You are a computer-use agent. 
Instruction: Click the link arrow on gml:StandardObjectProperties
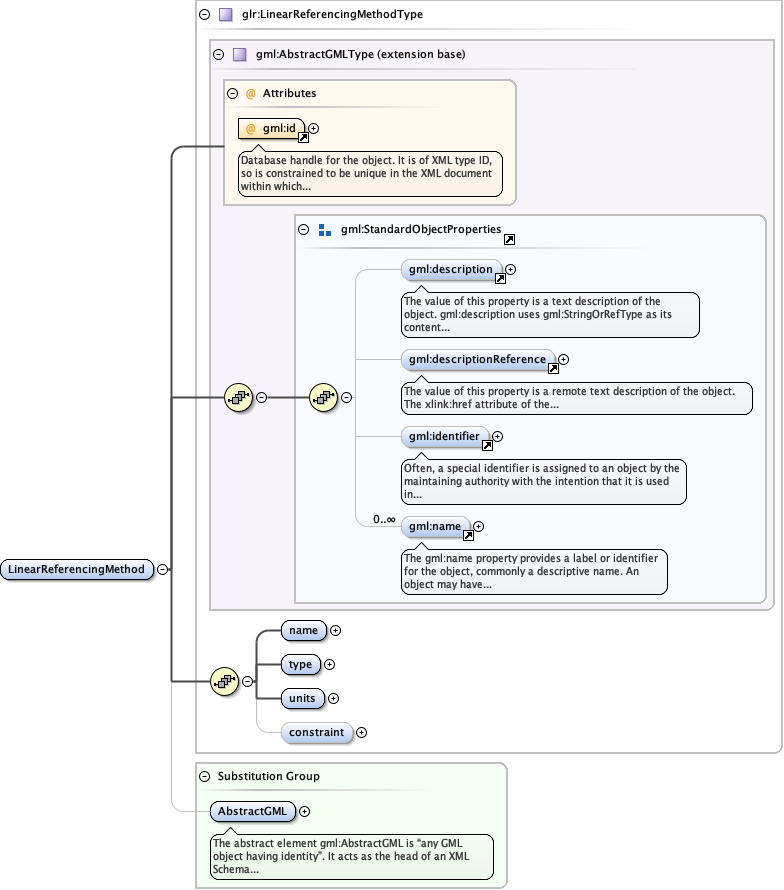click(x=509, y=240)
